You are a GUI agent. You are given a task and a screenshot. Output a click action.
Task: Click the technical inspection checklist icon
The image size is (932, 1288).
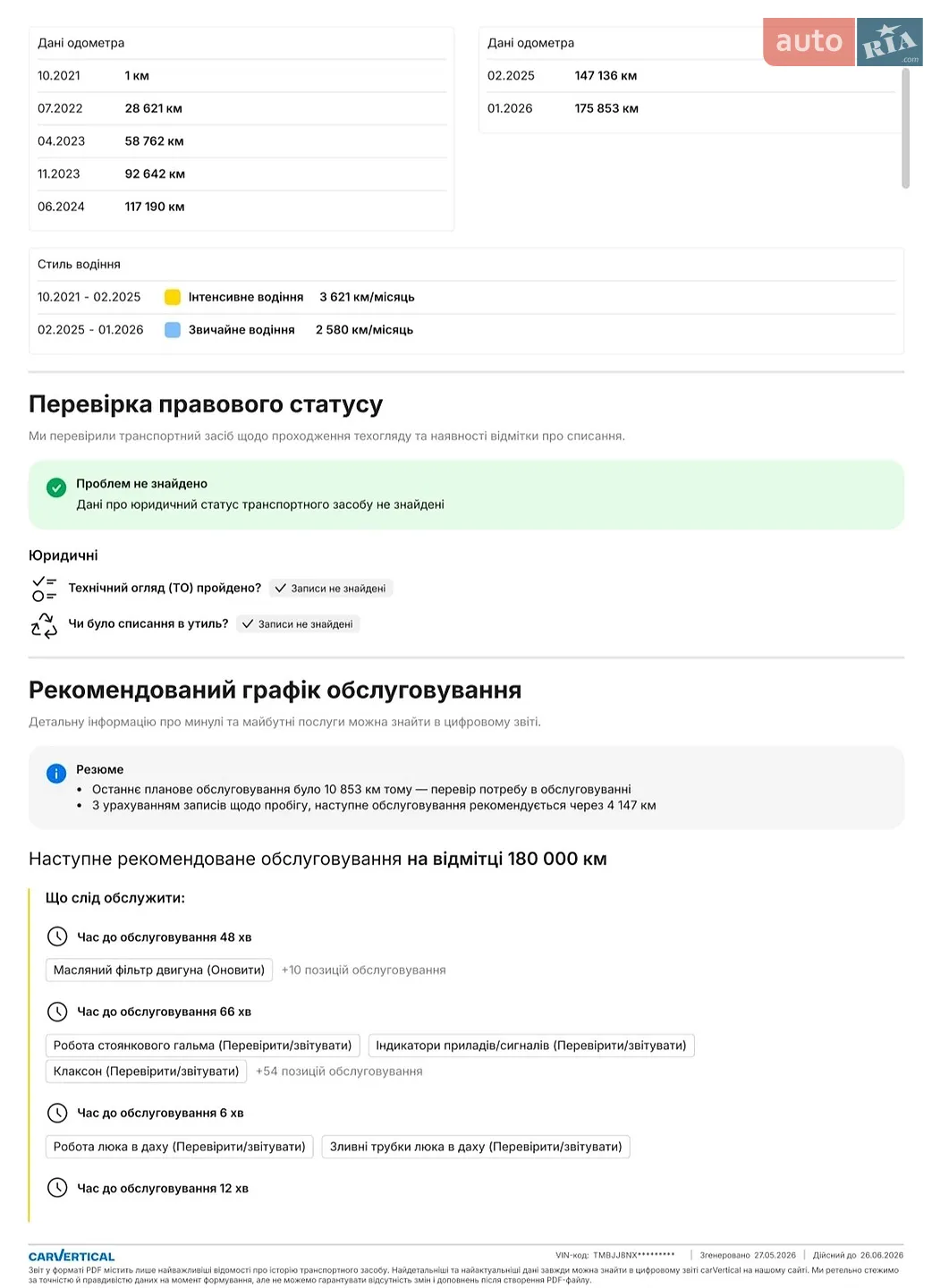tap(44, 589)
